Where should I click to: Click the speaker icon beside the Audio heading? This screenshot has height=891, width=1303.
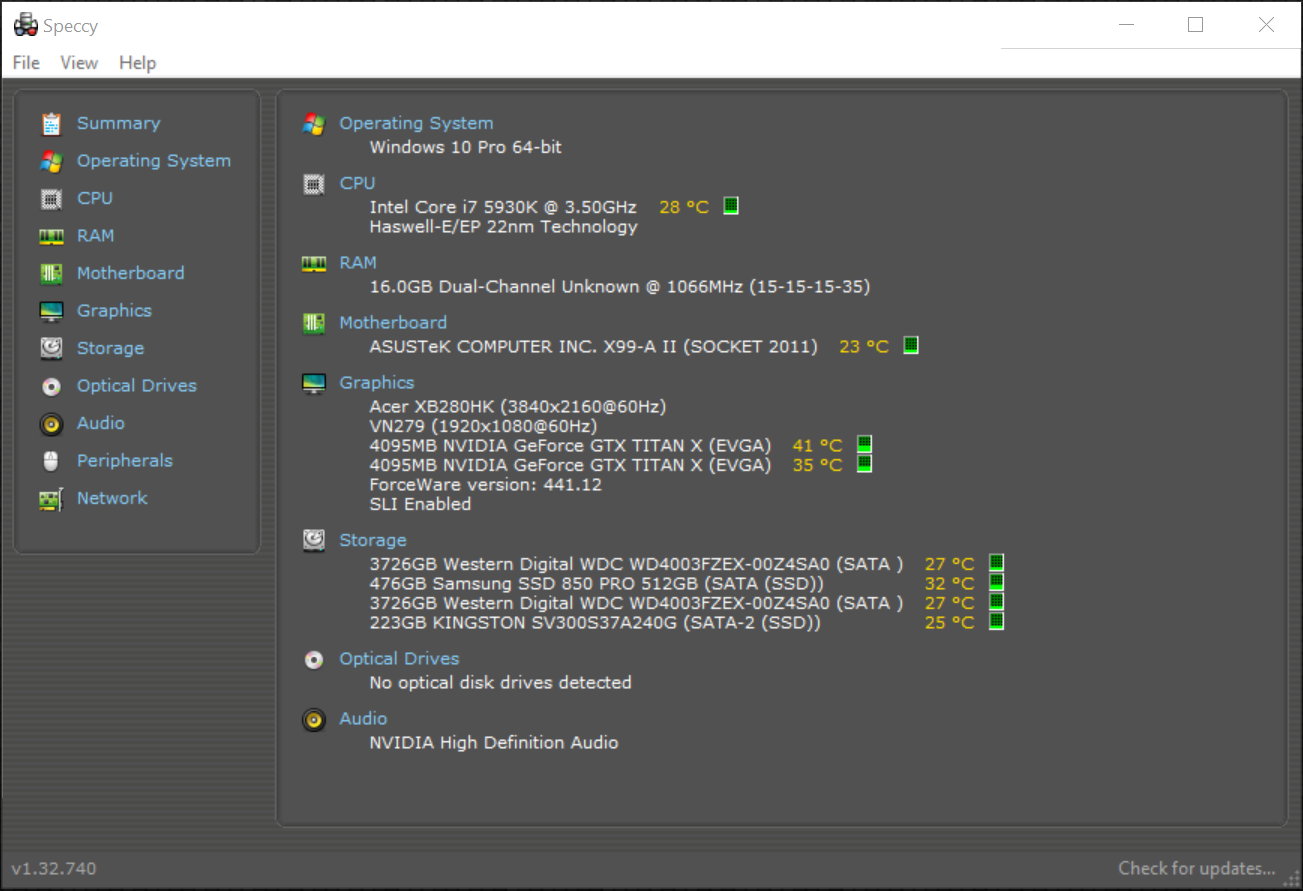tap(314, 719)
